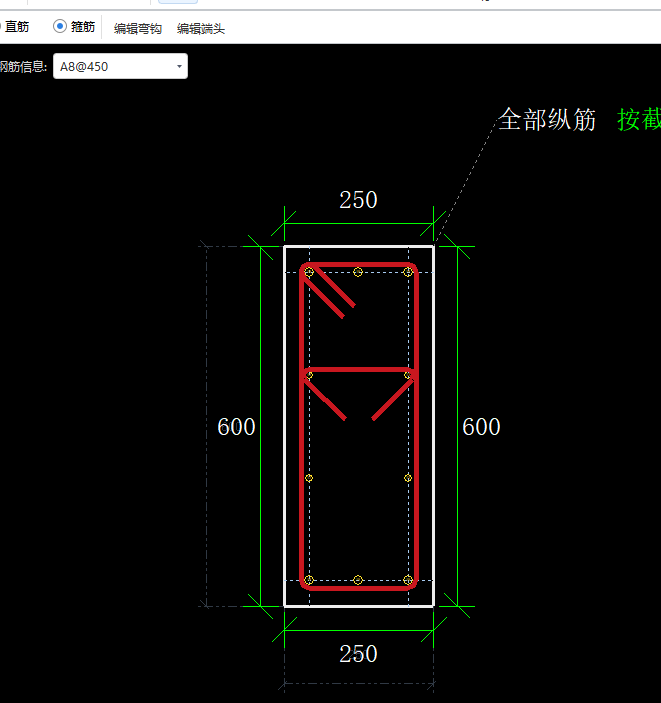Image resolution: width=661 pixels, height=703 pixels.
Task: Click the 钢筋信息 label
Action: (x=23, y=67)
